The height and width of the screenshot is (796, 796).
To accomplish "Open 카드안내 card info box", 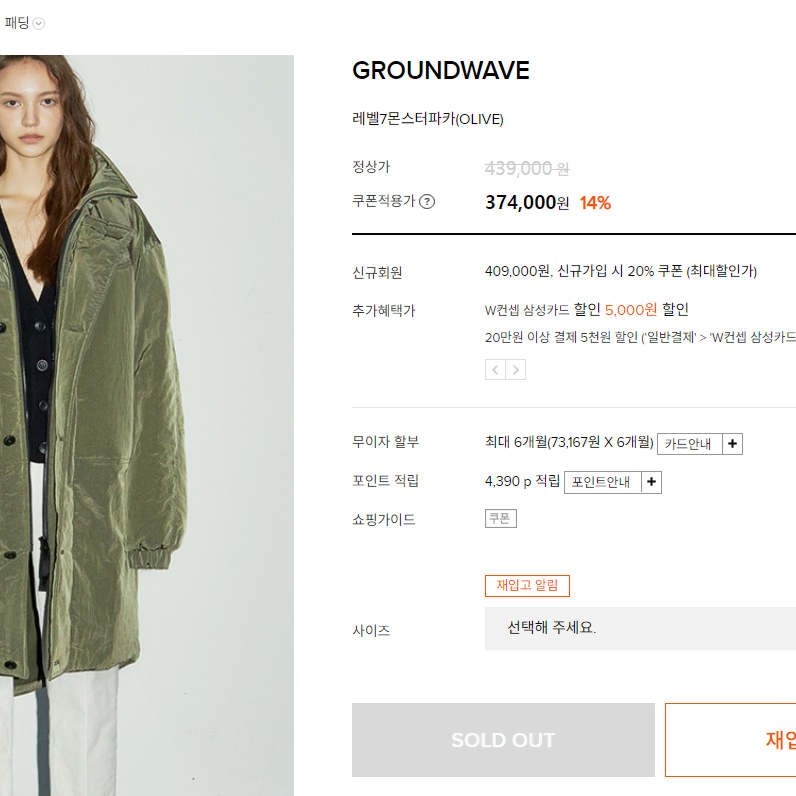I will pyautogui.click(x=689, y=444).
